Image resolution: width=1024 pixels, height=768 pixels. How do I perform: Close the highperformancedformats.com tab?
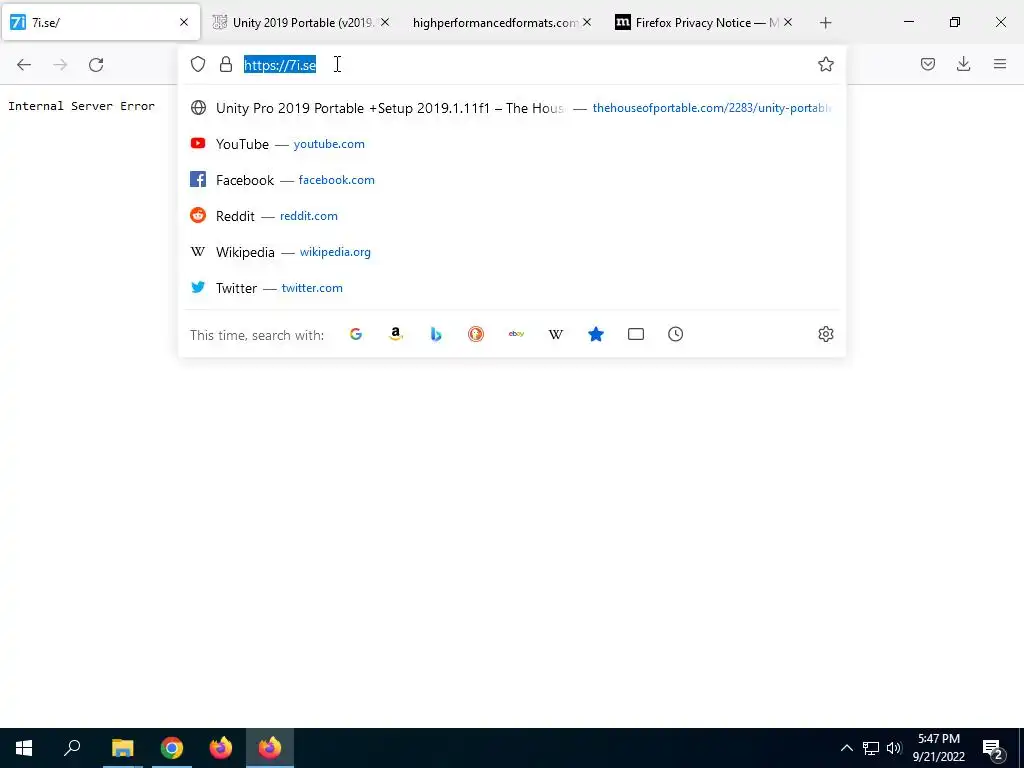click(586, 22)
